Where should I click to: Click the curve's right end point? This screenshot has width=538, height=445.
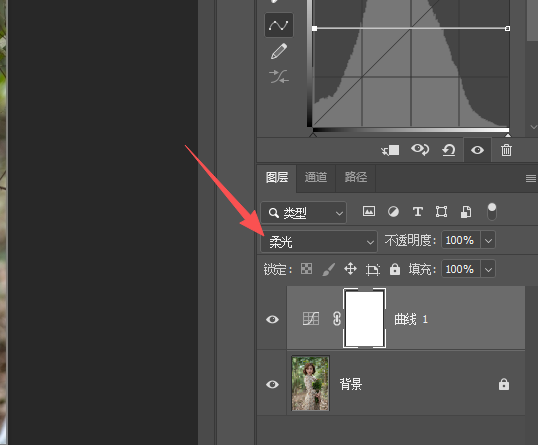507,28
